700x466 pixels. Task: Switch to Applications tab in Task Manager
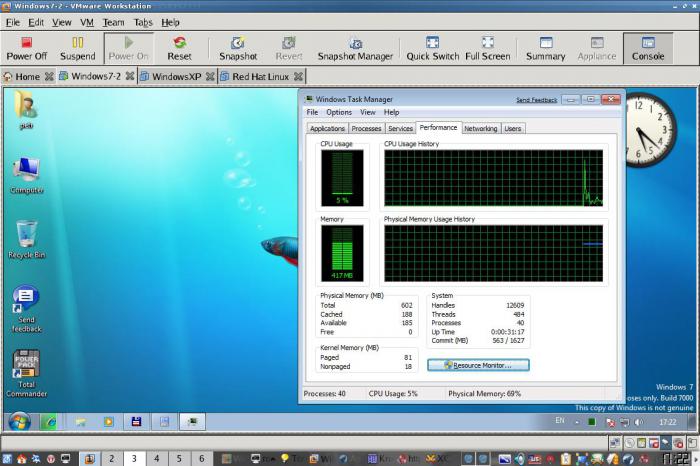pos(327,129)
